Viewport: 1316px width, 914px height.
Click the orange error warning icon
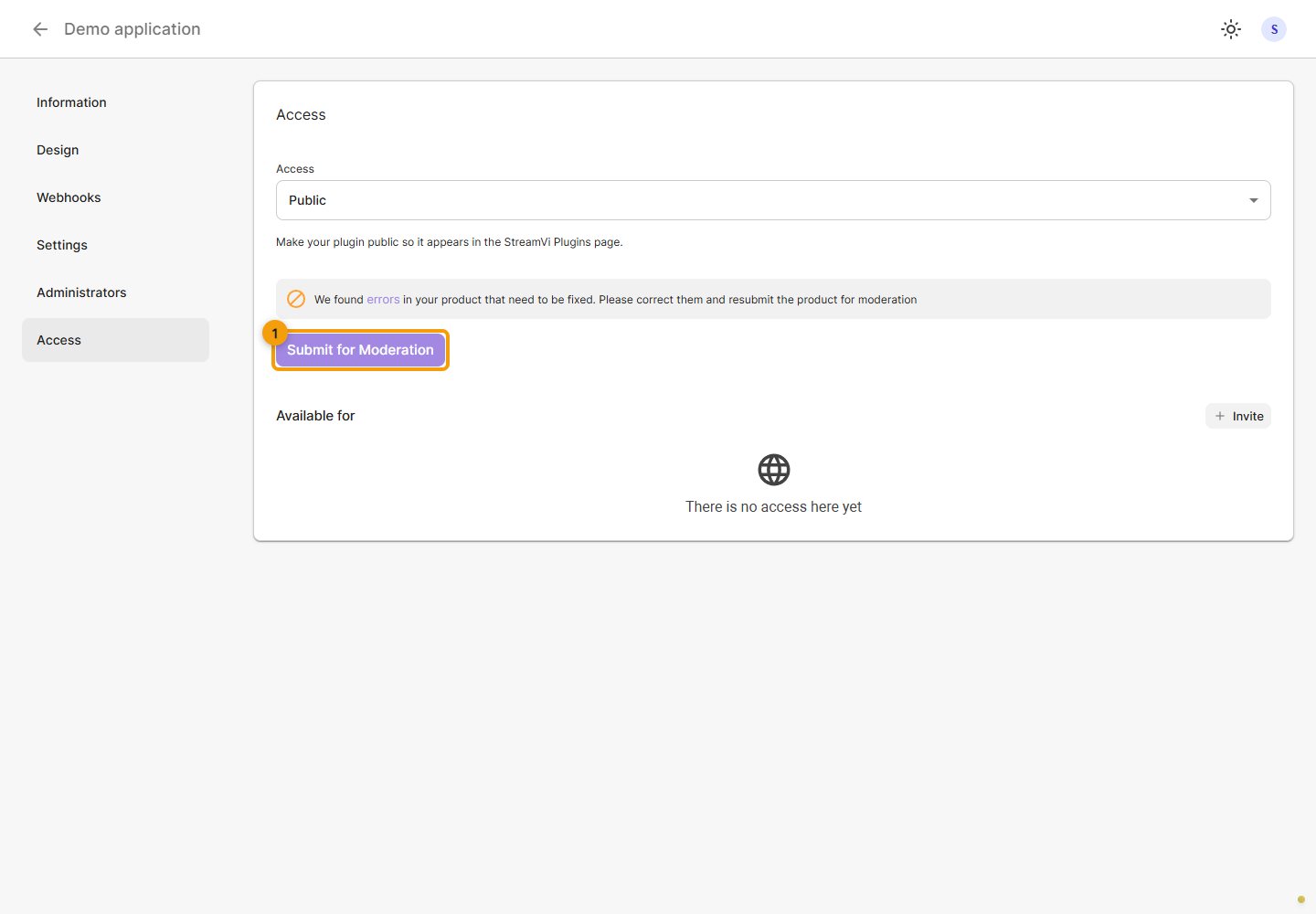coord(296,299)
